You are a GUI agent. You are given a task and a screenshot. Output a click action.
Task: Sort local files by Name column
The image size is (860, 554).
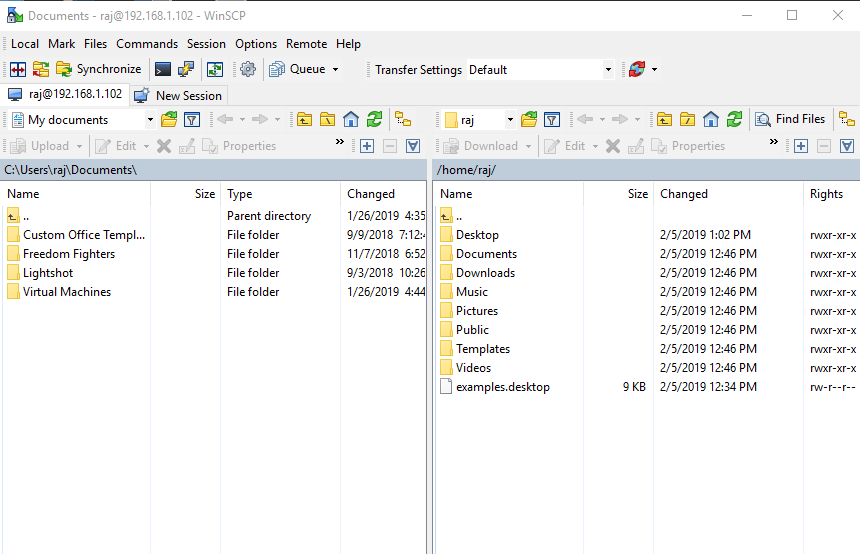76,194
